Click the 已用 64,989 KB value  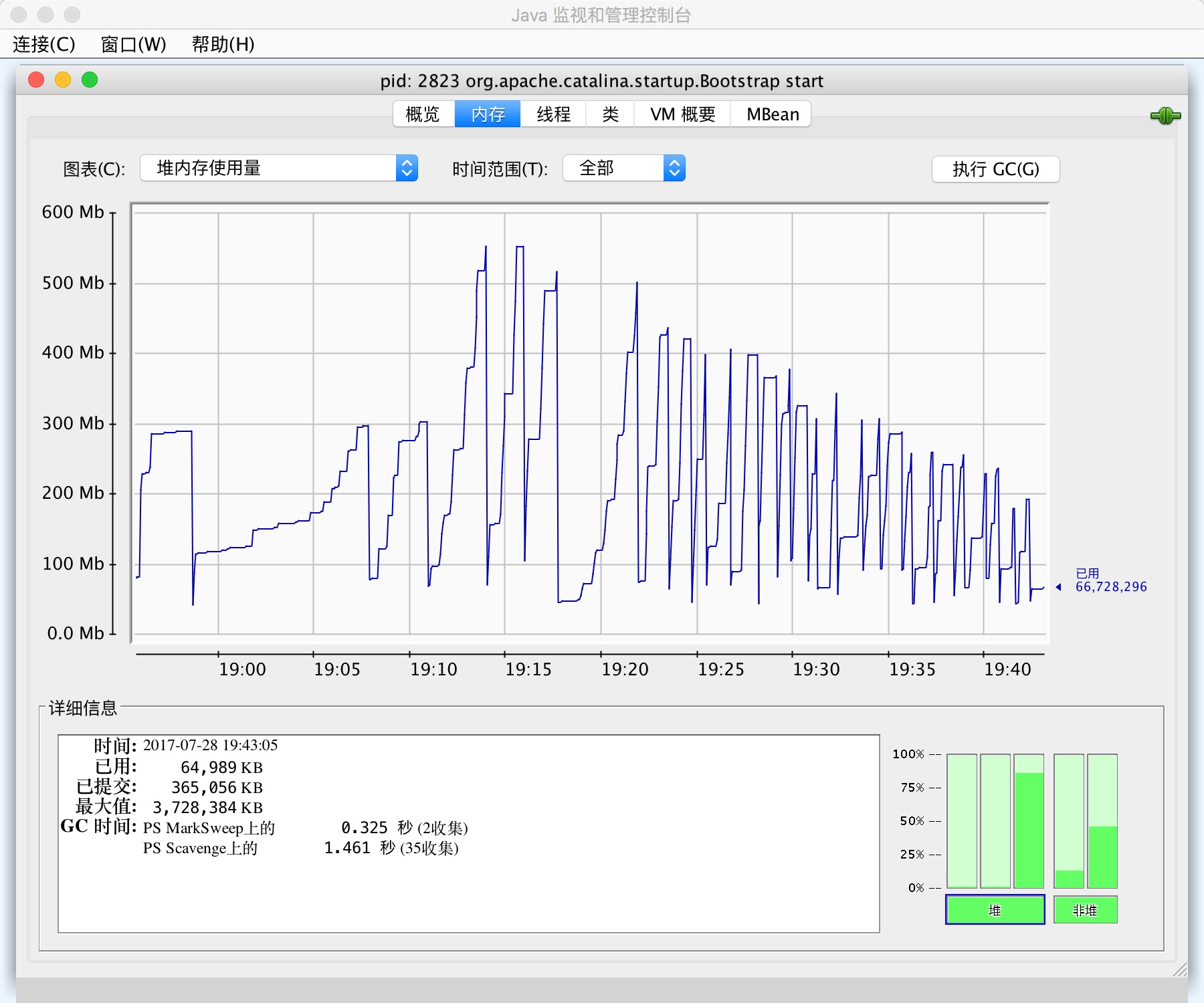pos(221,767)
